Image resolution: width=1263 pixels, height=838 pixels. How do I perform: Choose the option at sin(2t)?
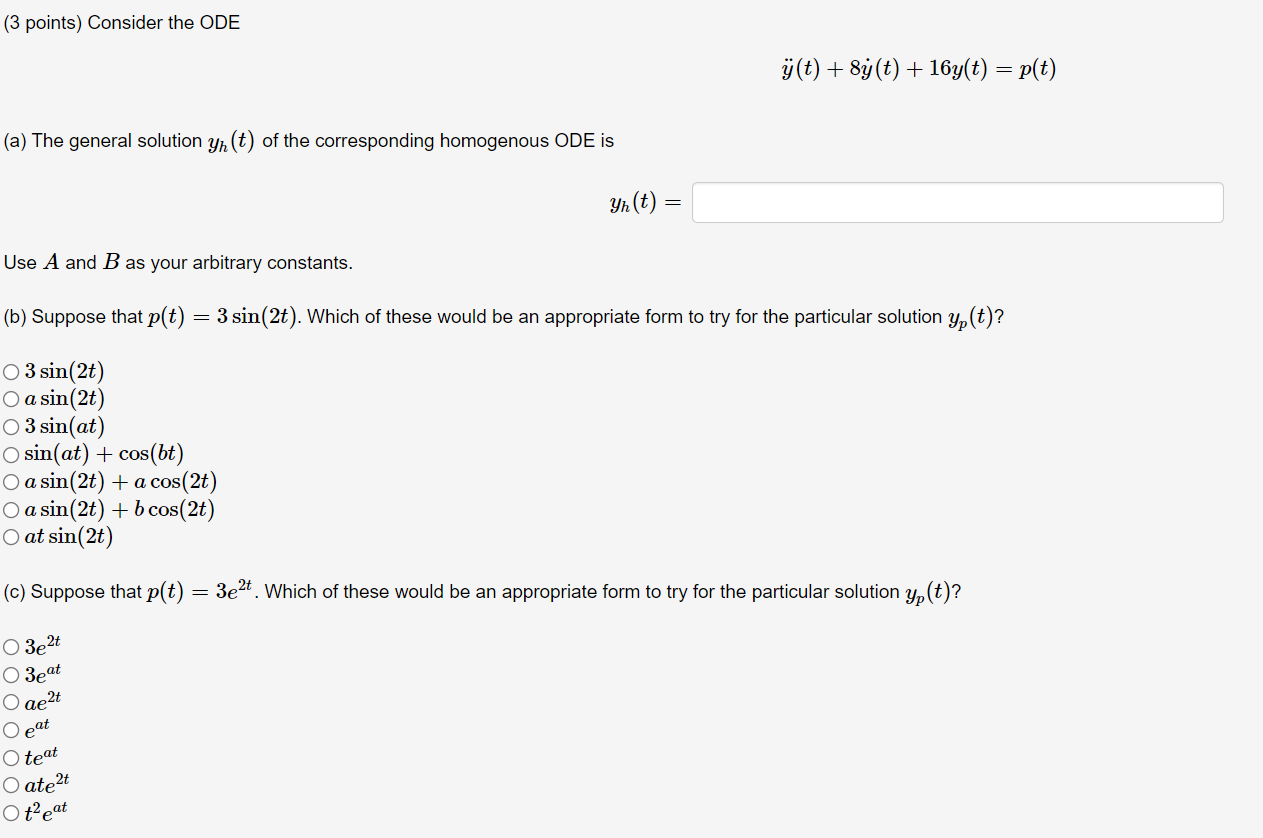tap(11, 537)
